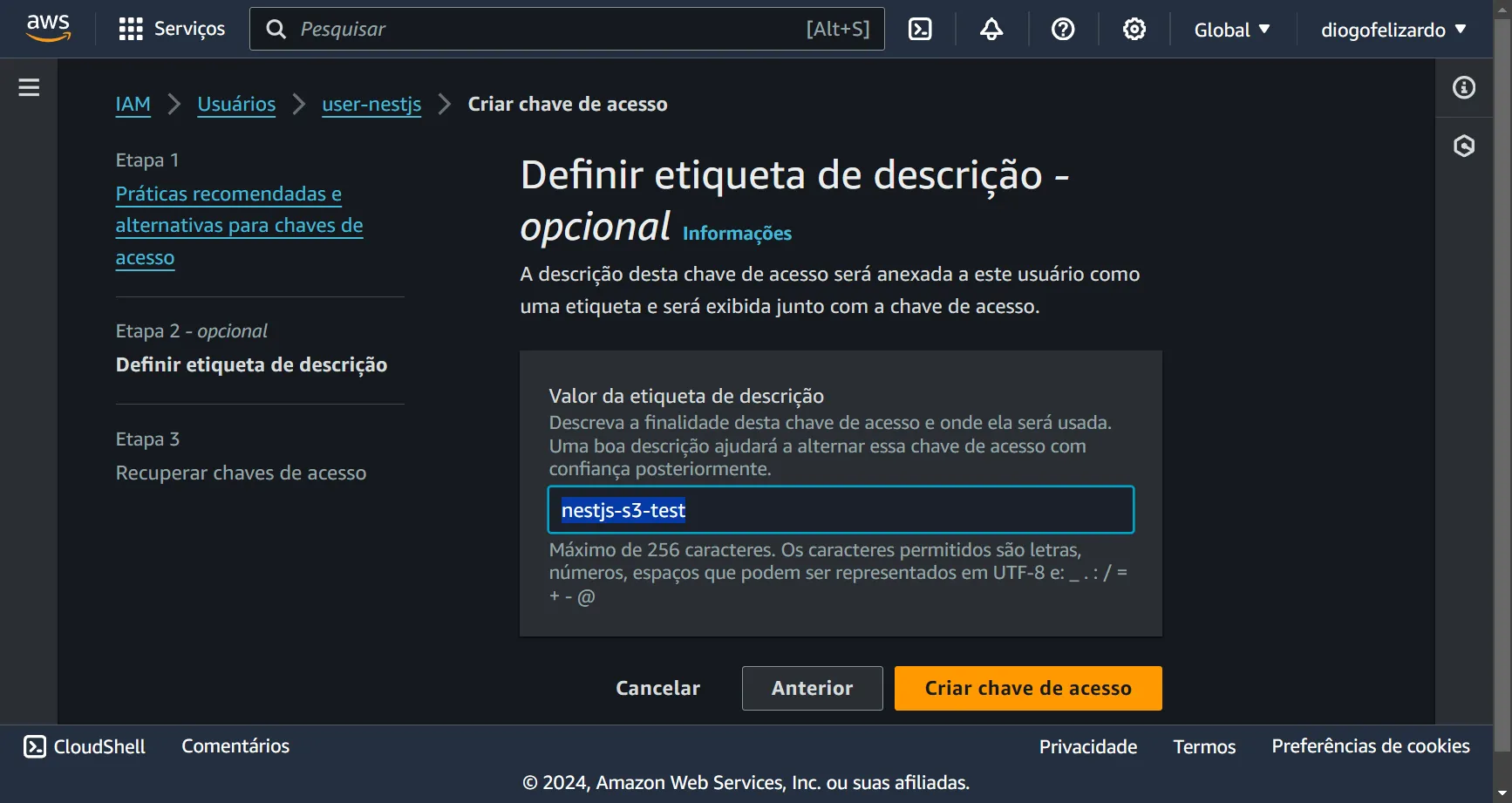Image resolution: width=1512 pixels, height=803 pixels.
Task: Open the Termos footer link
Action: tap(1204, 746)
